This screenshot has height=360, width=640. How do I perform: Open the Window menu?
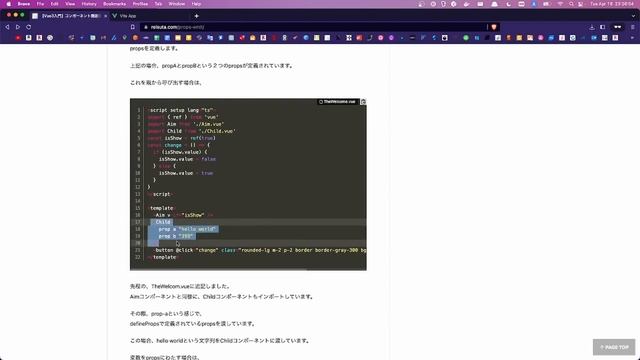click(177, 4)
